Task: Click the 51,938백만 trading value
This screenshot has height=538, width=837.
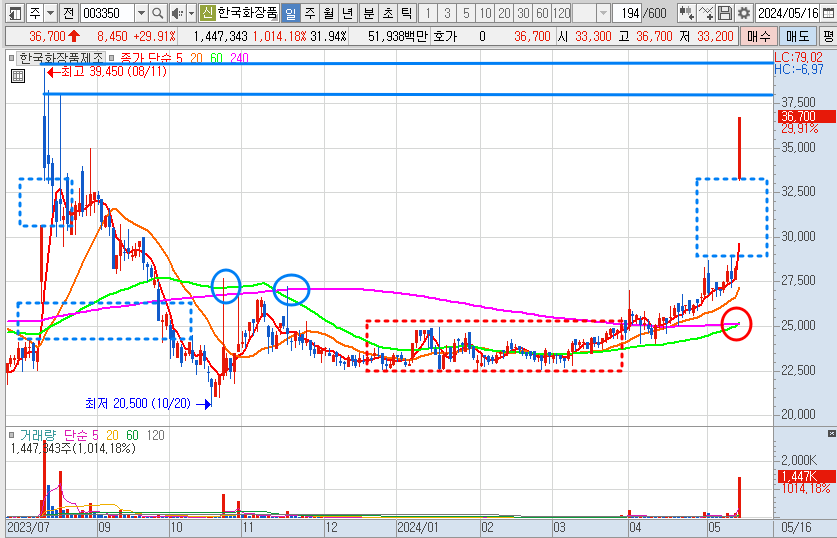Action: [398, 36]
